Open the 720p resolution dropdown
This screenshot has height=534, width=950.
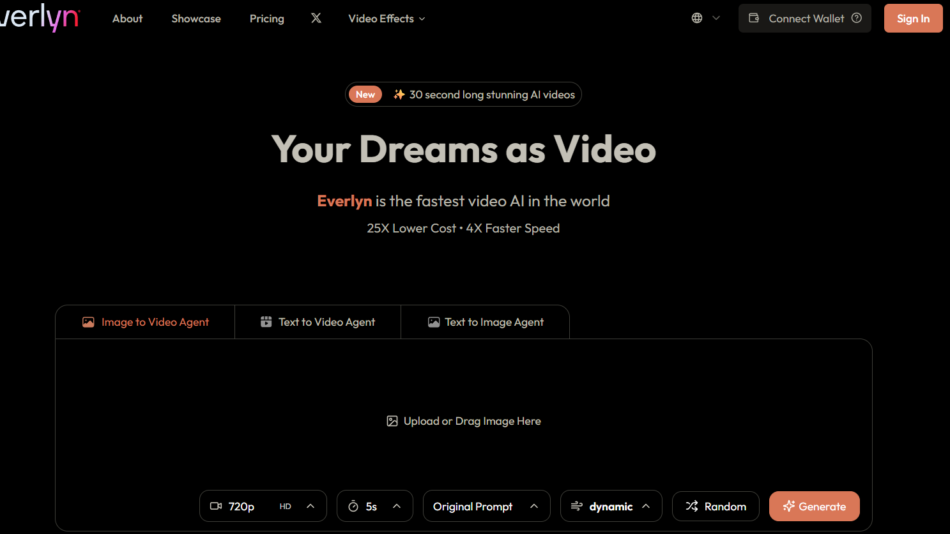(x=263, y=506)
